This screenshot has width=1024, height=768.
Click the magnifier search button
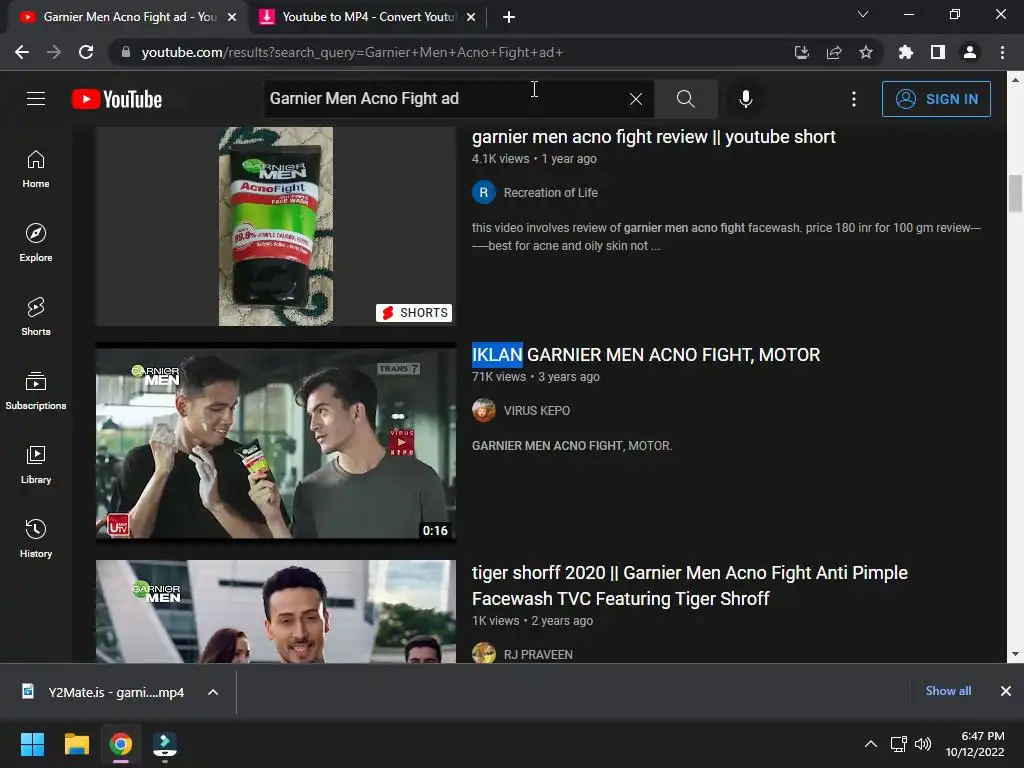[x=685, y=99]
